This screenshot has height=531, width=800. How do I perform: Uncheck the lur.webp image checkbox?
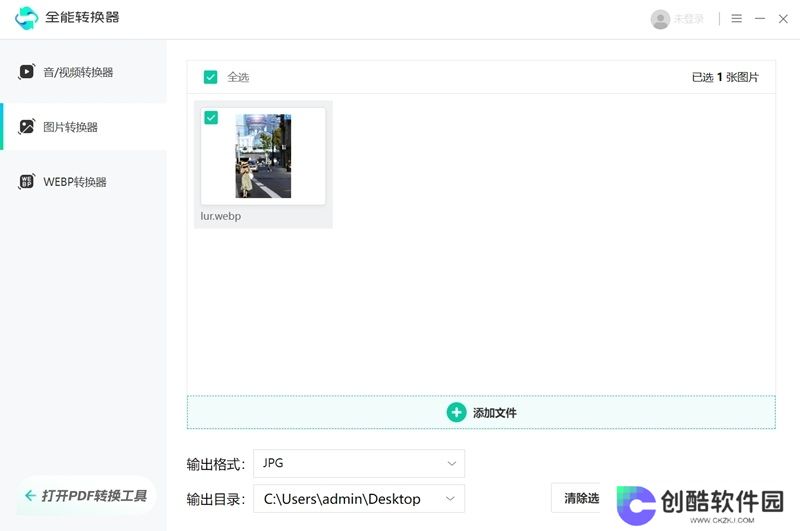tap(211, 117)
